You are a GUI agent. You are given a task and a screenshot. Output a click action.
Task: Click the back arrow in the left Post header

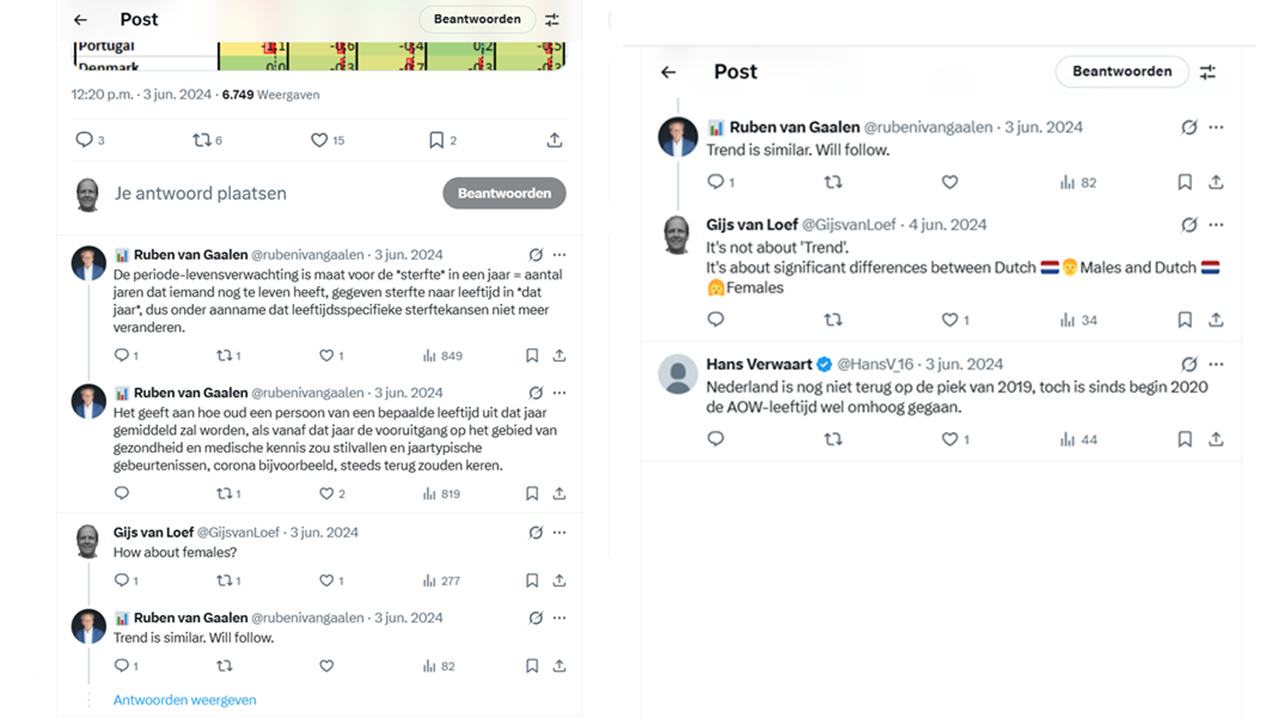(x=81, y=20)
